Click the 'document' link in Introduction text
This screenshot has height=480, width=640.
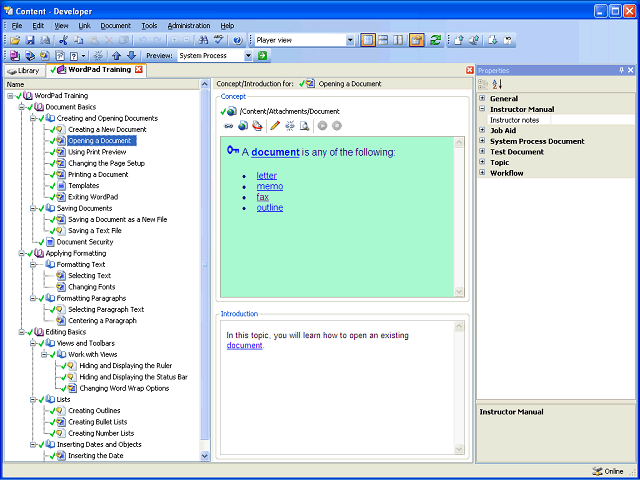coord(244,345)
